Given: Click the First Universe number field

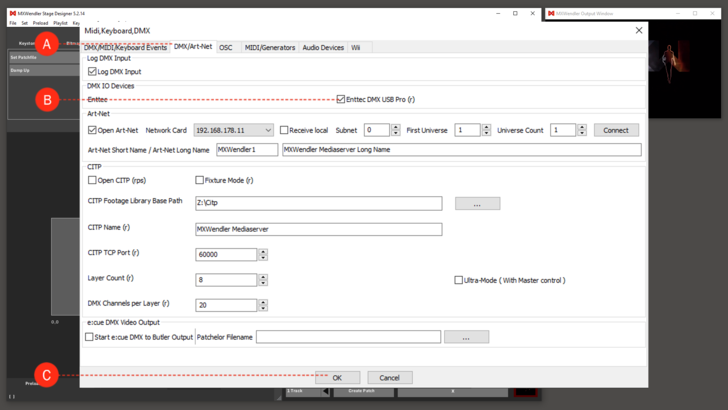Looking at the screenshot, I should [x=467, y=130].
